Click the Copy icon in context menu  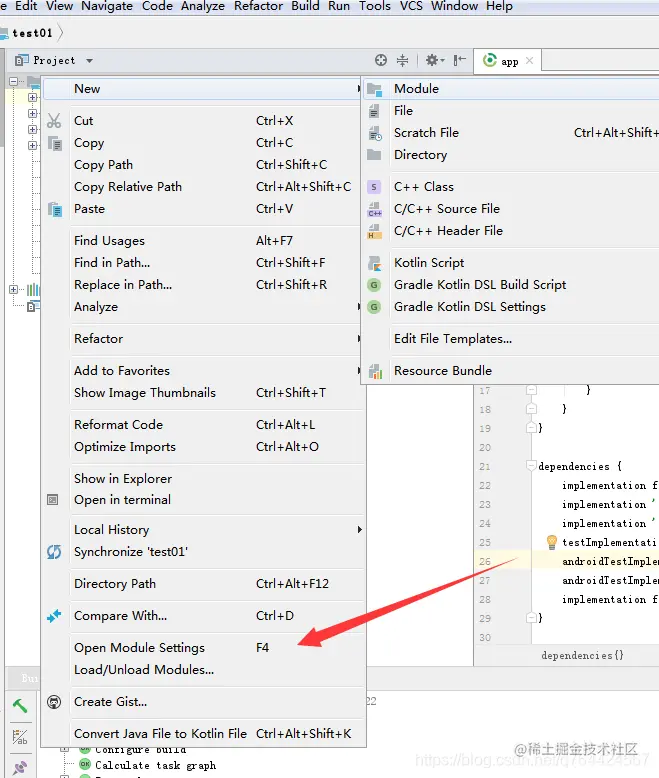55,143
